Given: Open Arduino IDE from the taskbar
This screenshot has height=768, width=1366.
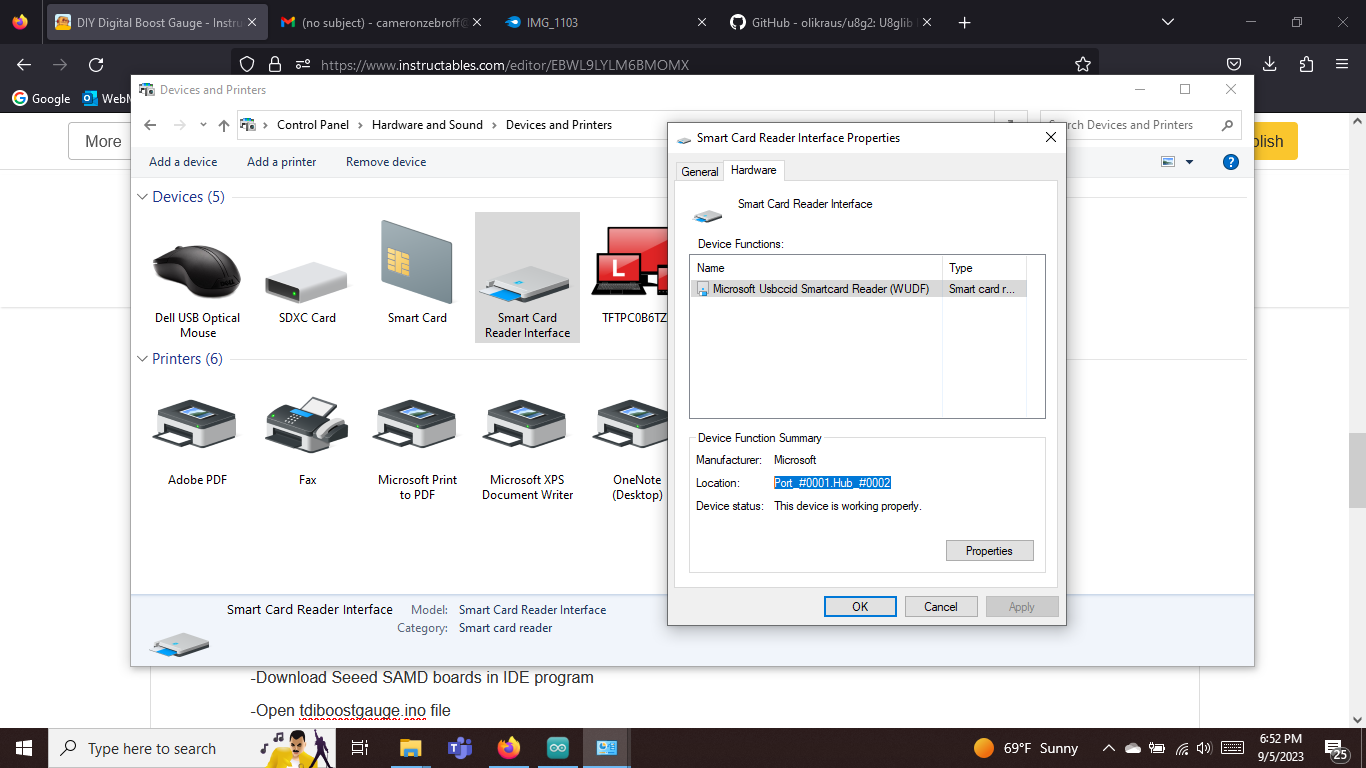Looking at the screenshot, I should 558,748.
